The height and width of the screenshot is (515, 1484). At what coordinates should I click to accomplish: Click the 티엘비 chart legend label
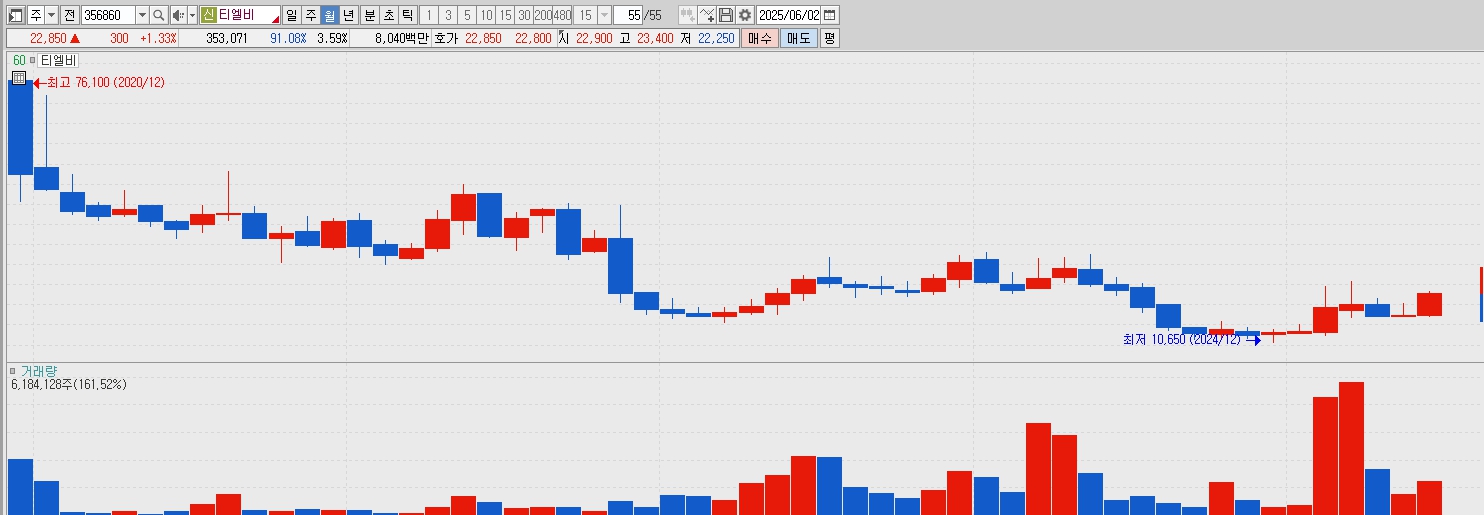[57, 60]
